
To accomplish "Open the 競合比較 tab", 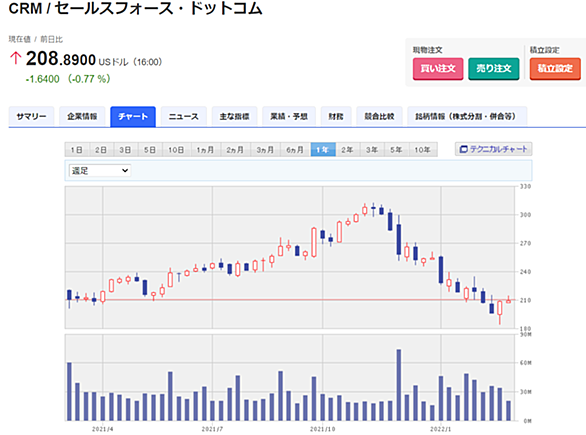I will point(379,117).
